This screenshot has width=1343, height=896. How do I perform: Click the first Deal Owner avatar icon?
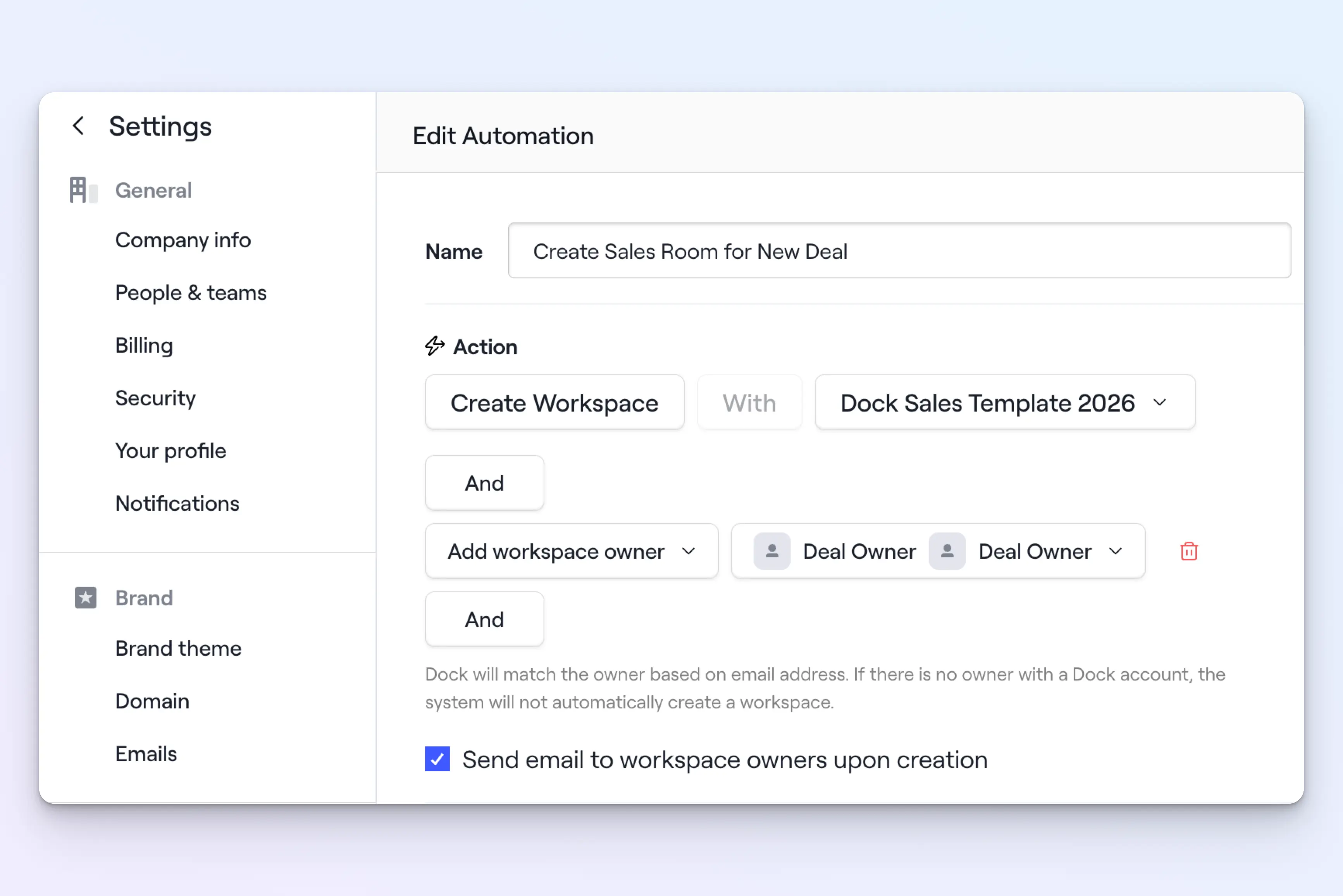point(772,551)
